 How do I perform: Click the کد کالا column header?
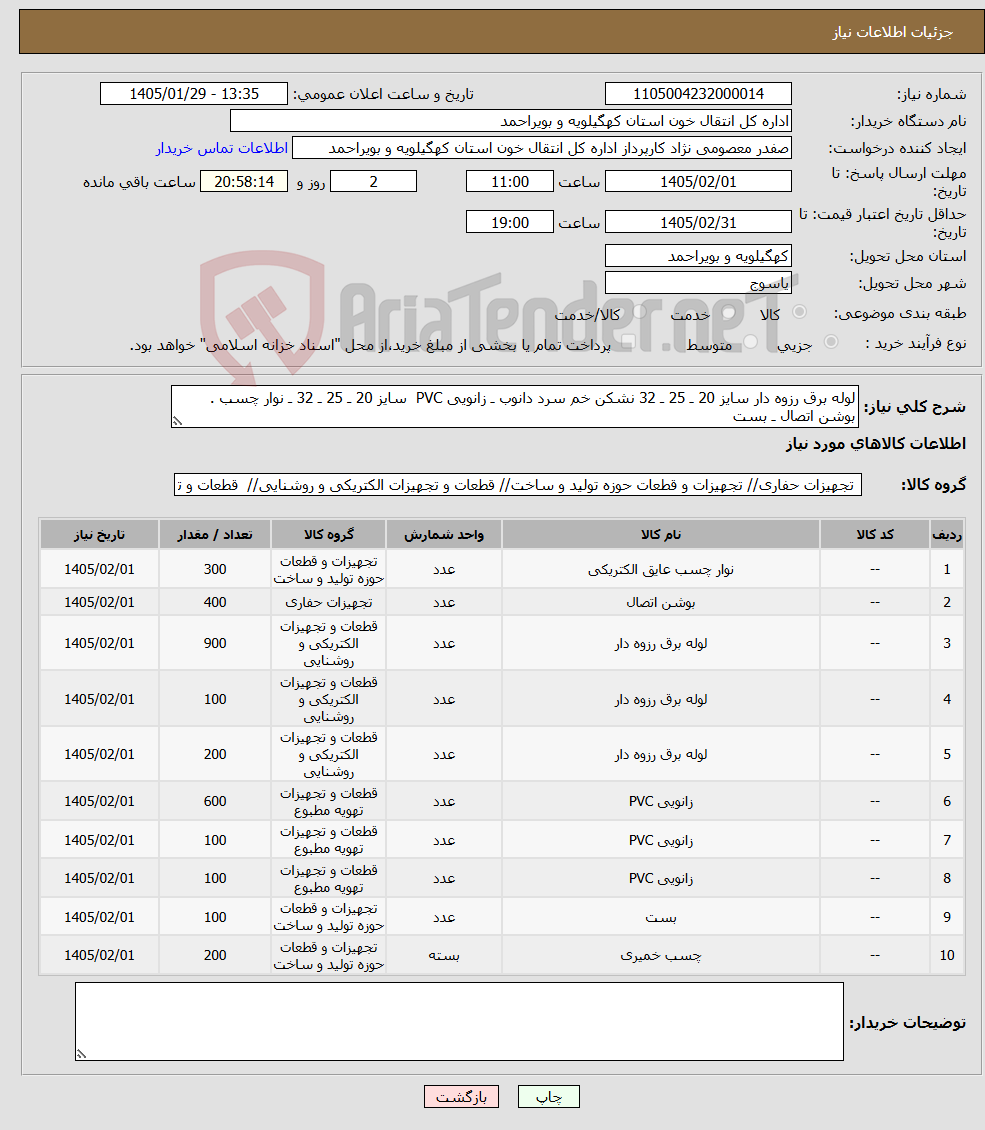(x=875, y=535)
